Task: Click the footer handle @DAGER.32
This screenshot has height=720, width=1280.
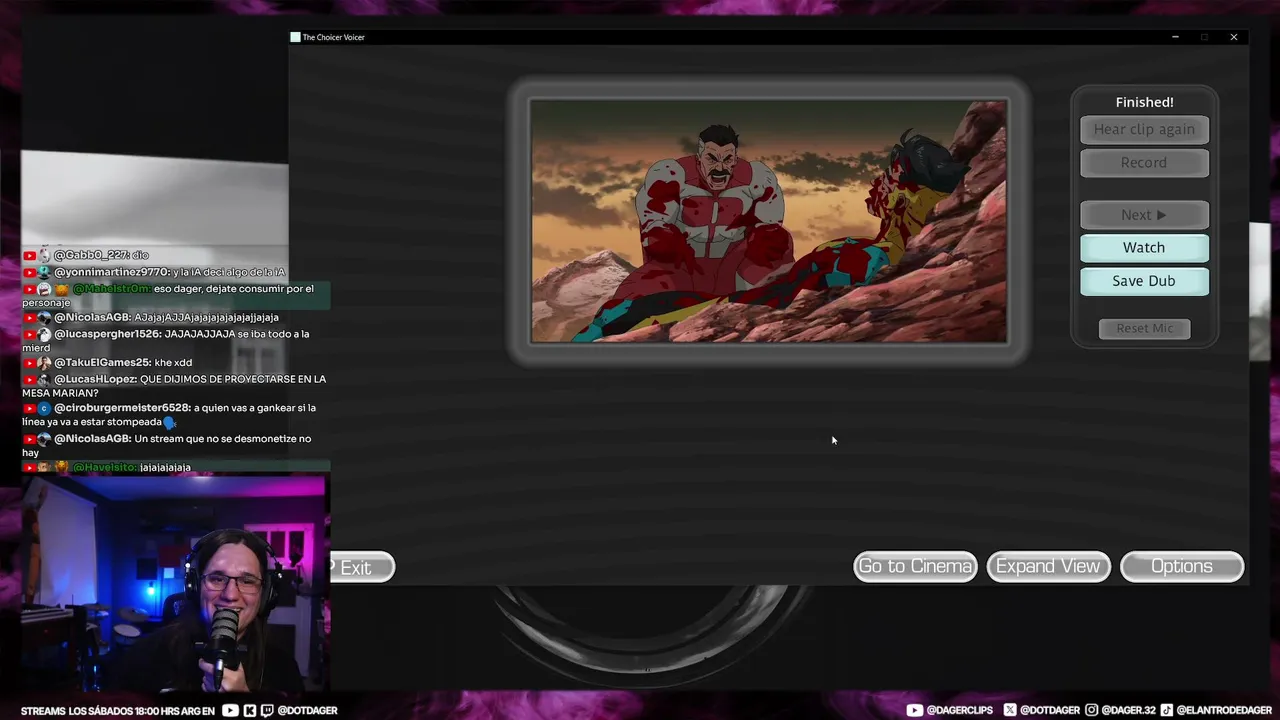Action: (1128, 711)
